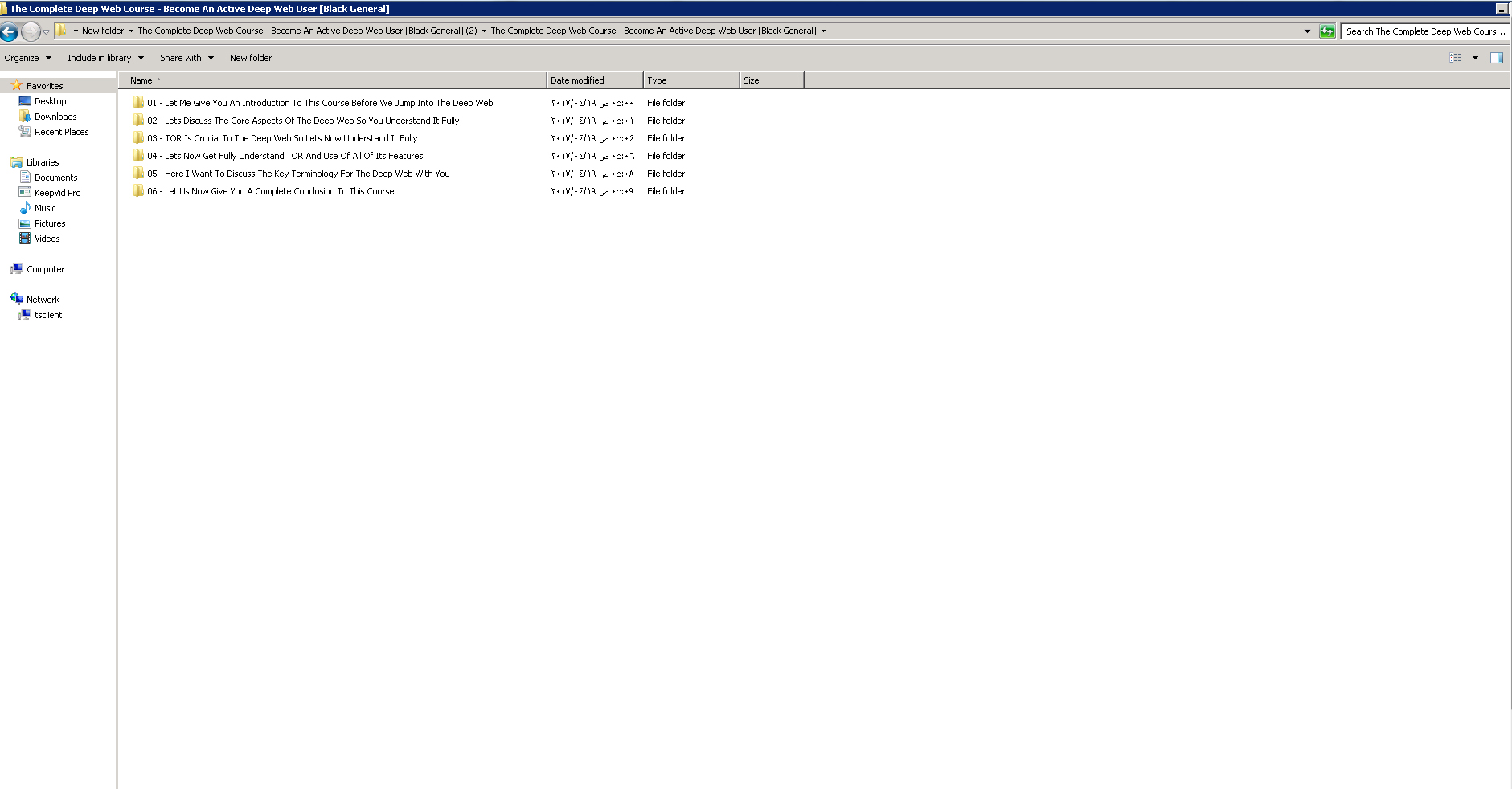This screenshot has height=789, width=1512.
Task: Open Desktop in the Favorites sidebar
Action: tap(50, 101)
